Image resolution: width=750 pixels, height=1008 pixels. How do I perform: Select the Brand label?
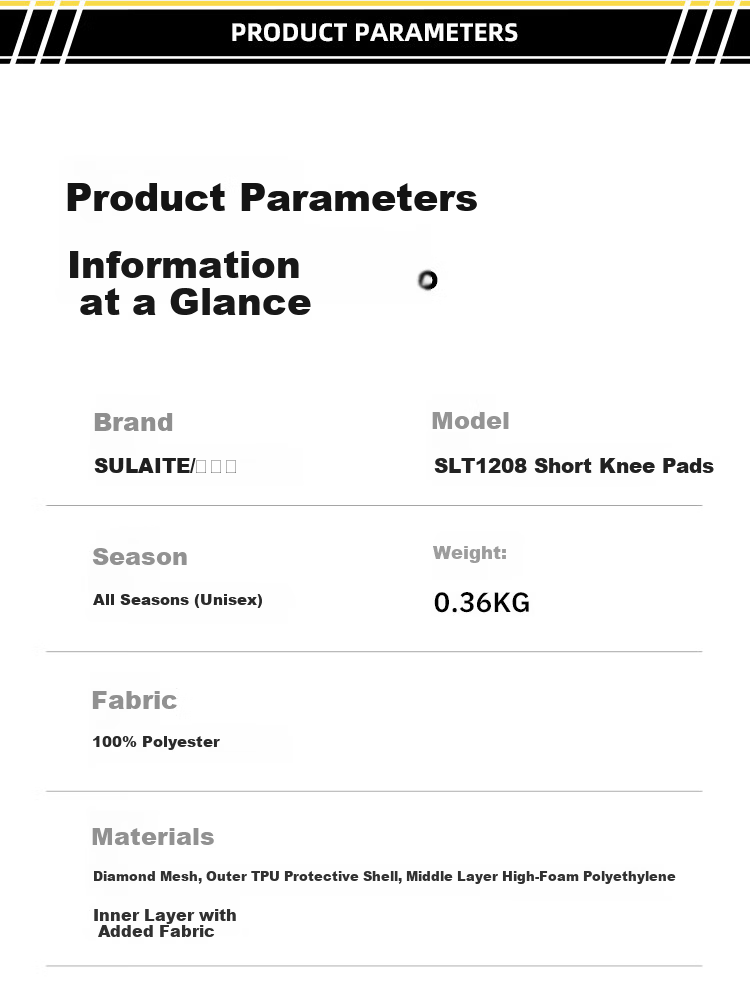tap(134, 422)
